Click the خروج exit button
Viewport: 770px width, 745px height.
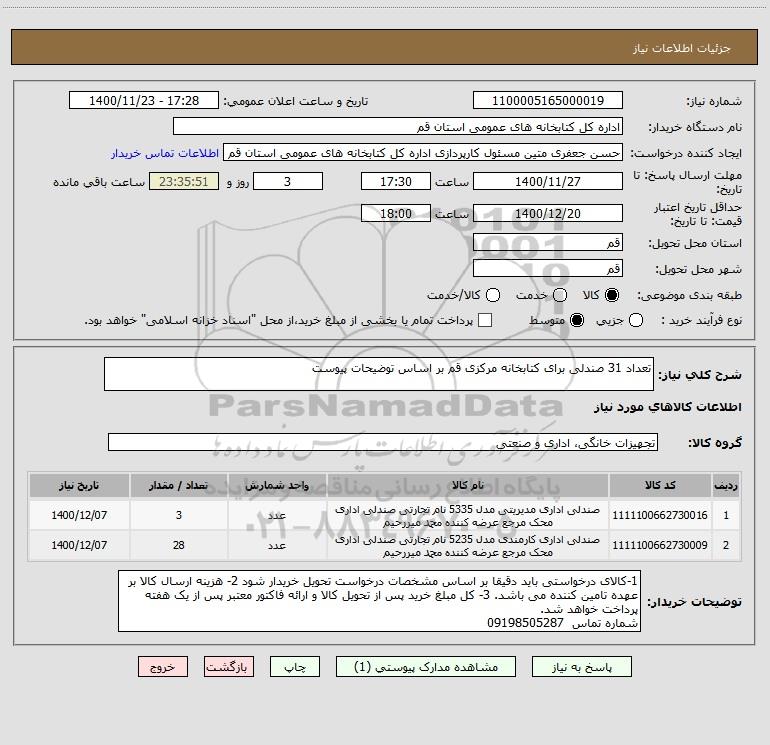coord(163,667)
